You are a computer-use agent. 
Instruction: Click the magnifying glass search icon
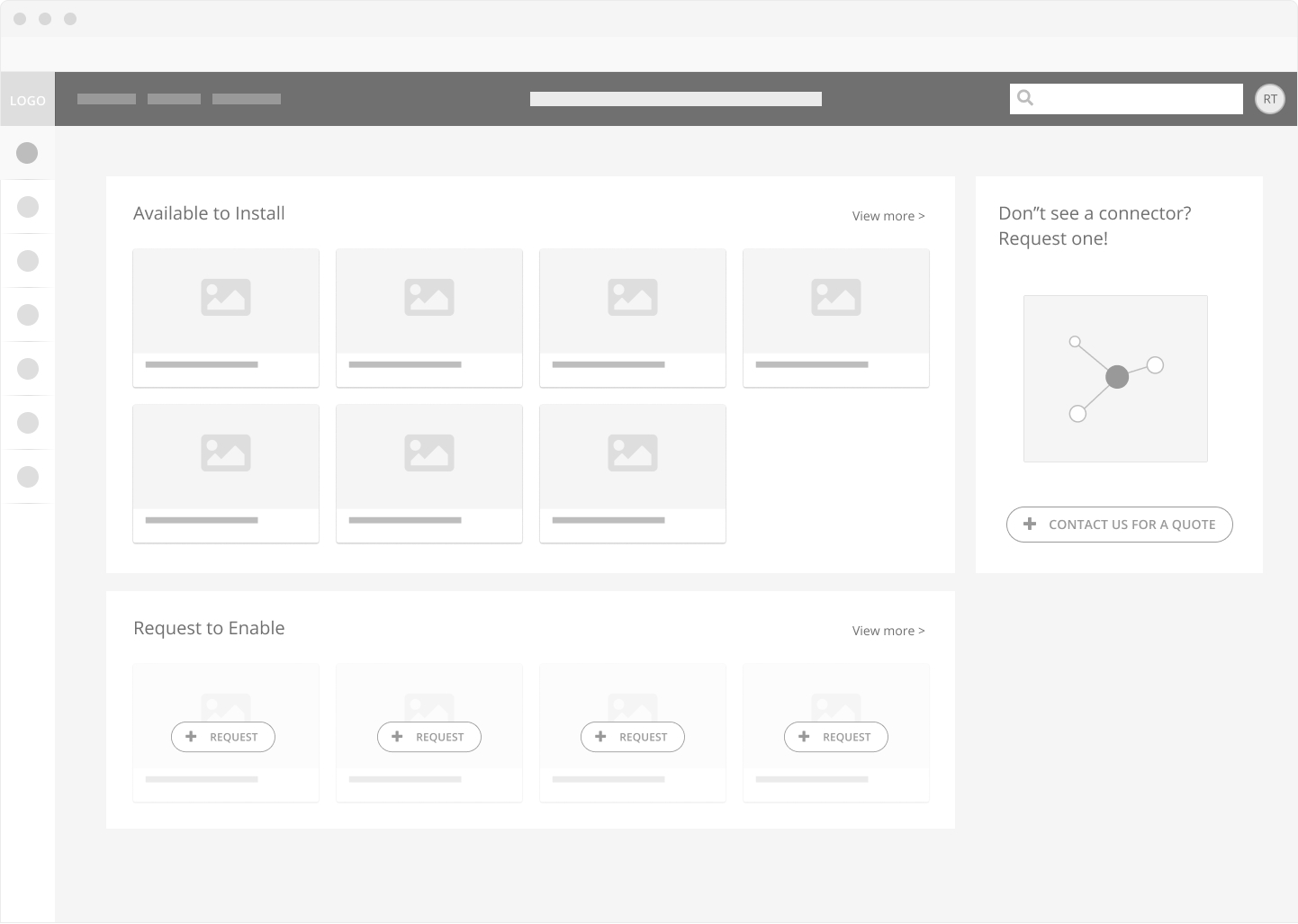[x=1025, y=97]
